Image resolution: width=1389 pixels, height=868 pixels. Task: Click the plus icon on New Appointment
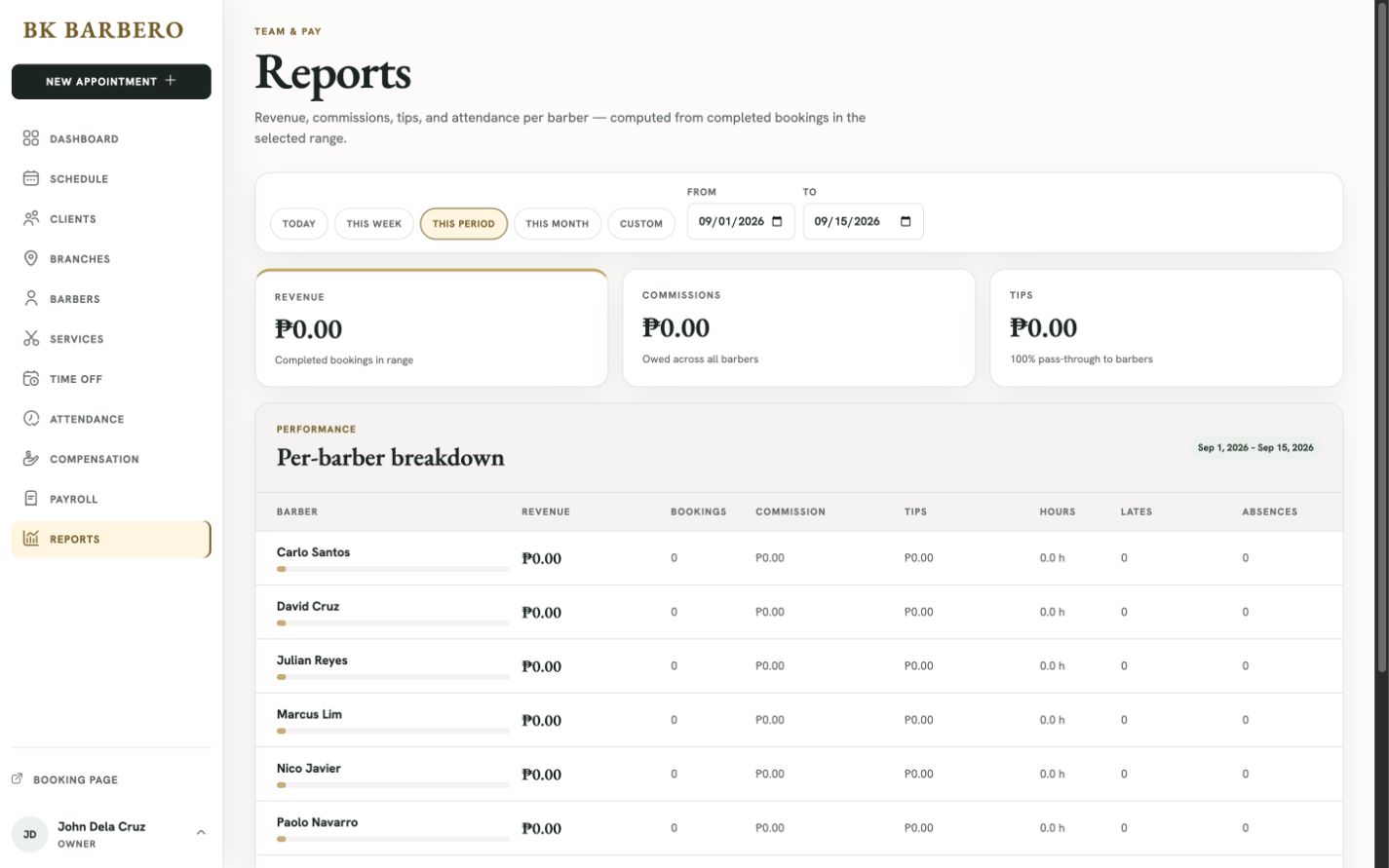click(x=171, y=81)
